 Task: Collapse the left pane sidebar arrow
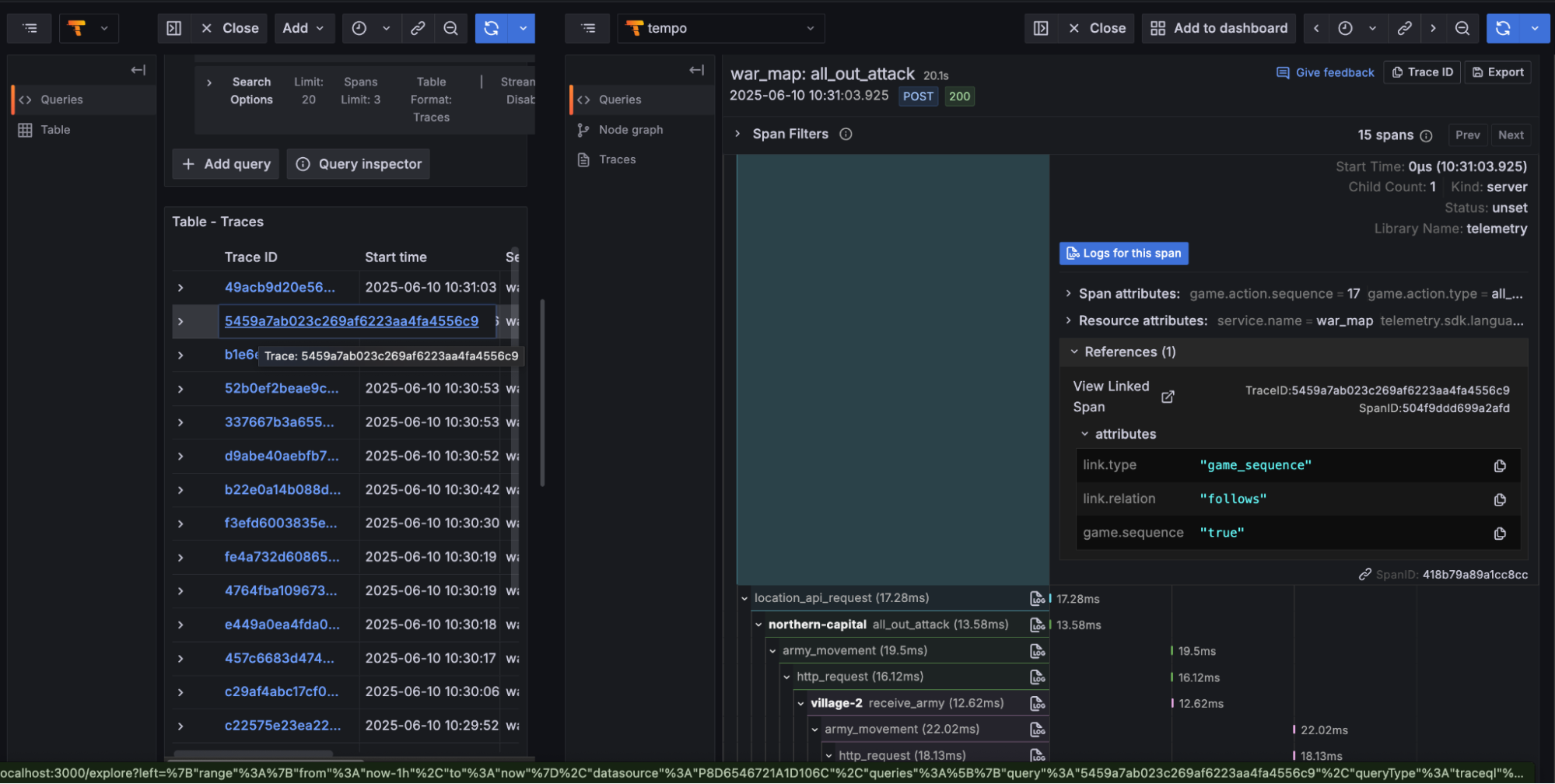(x=138, y=70)
